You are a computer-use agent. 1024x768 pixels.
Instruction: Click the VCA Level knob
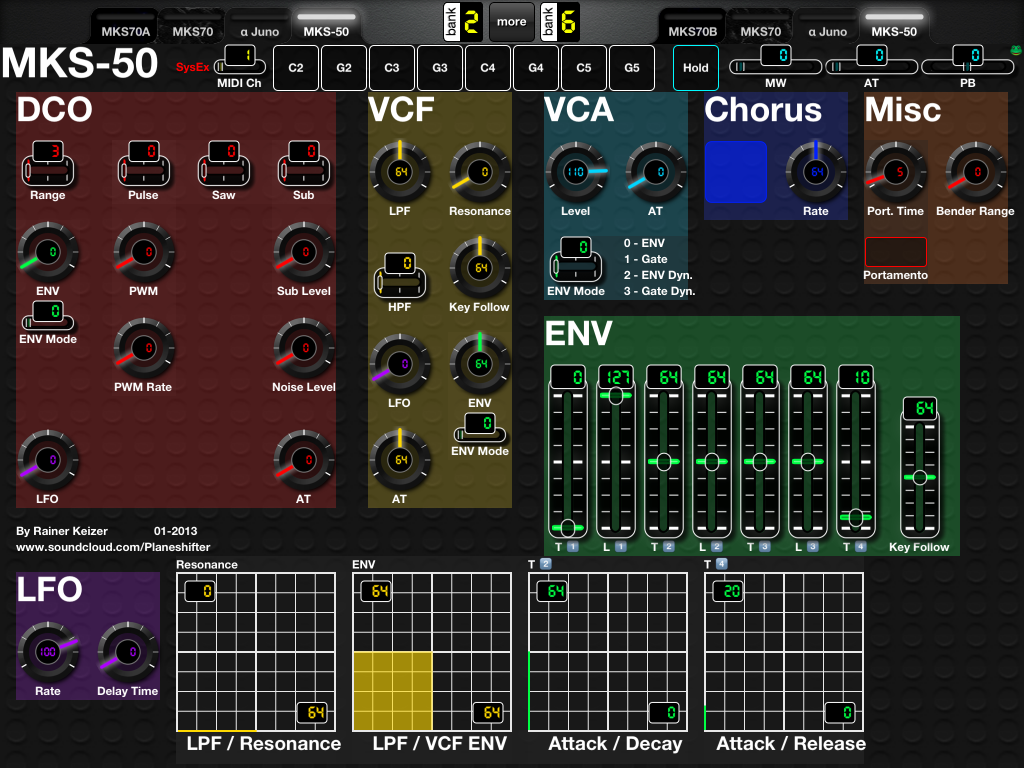[x=576, y=172]
